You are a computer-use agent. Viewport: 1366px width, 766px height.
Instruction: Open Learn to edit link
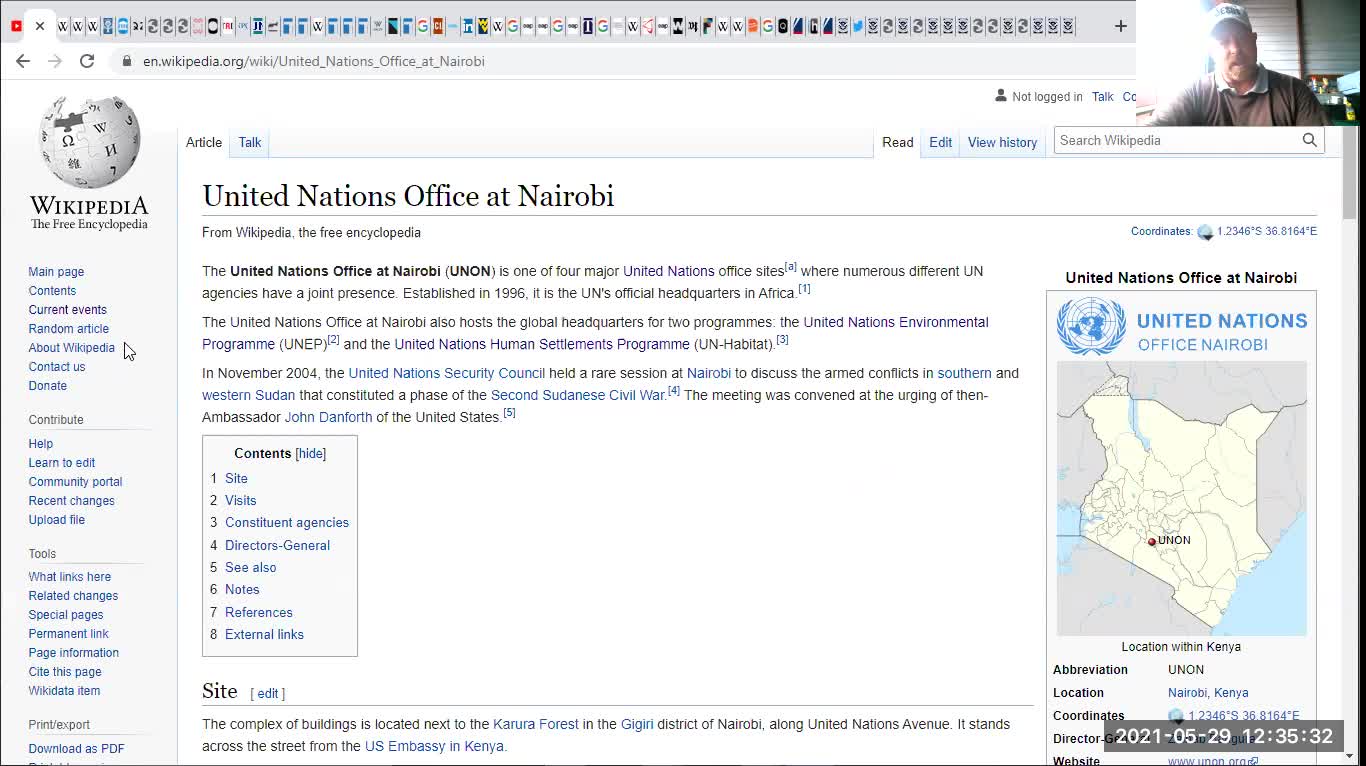[x=62, y=463]
